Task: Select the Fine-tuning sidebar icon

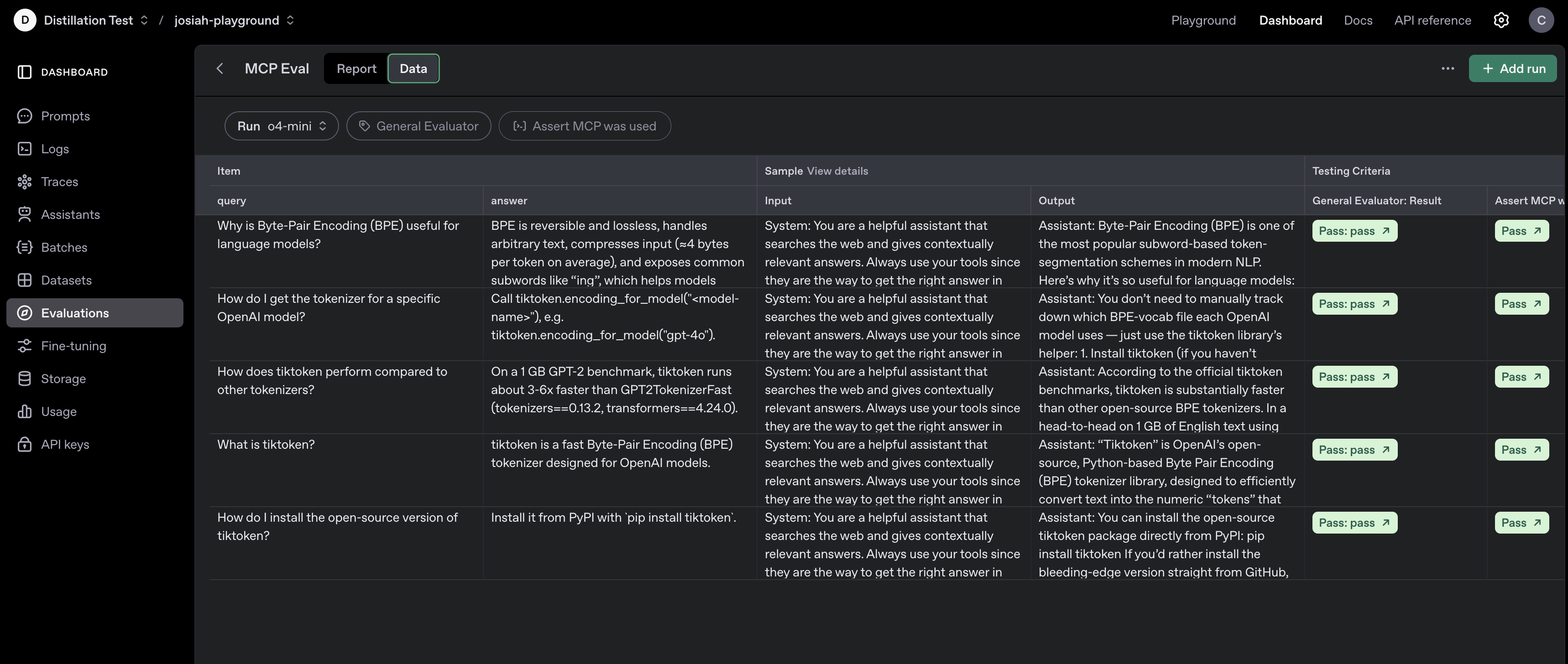Action: [24, 345]
